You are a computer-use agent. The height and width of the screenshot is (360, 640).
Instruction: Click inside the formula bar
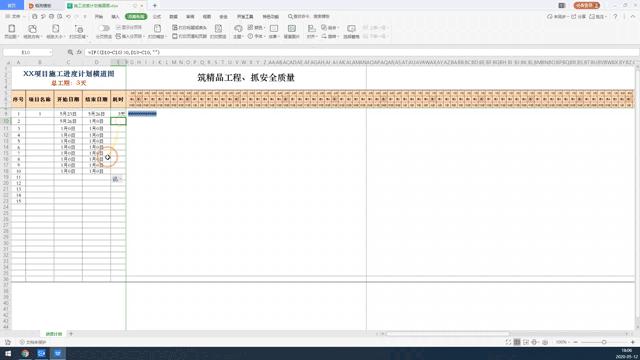coord(361,52)
